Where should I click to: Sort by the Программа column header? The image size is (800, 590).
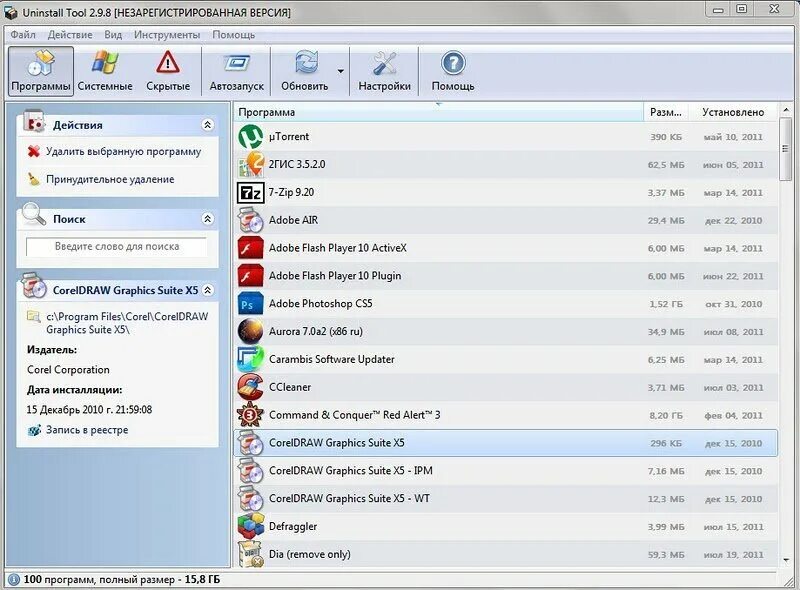[438, 112]
